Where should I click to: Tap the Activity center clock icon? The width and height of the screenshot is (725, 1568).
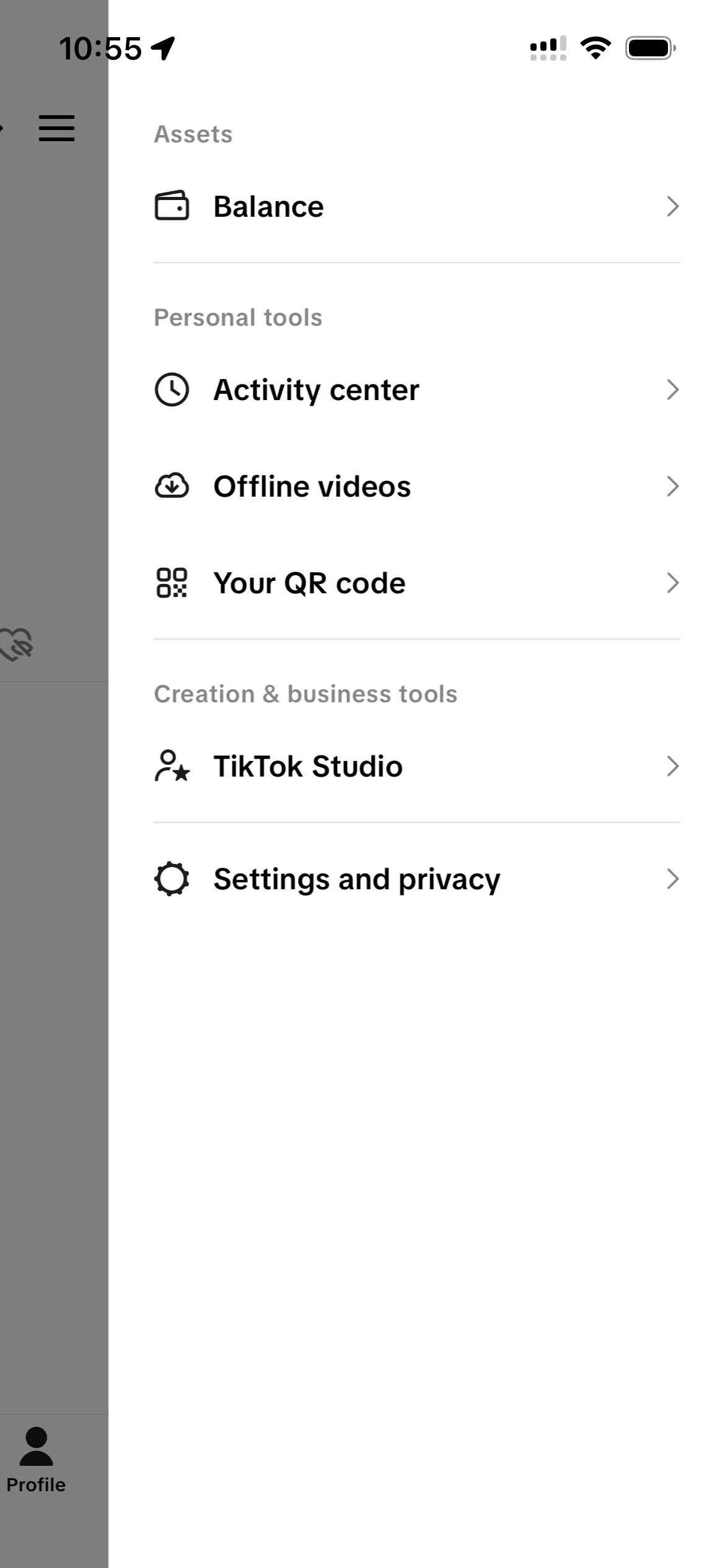pos(172,390)
